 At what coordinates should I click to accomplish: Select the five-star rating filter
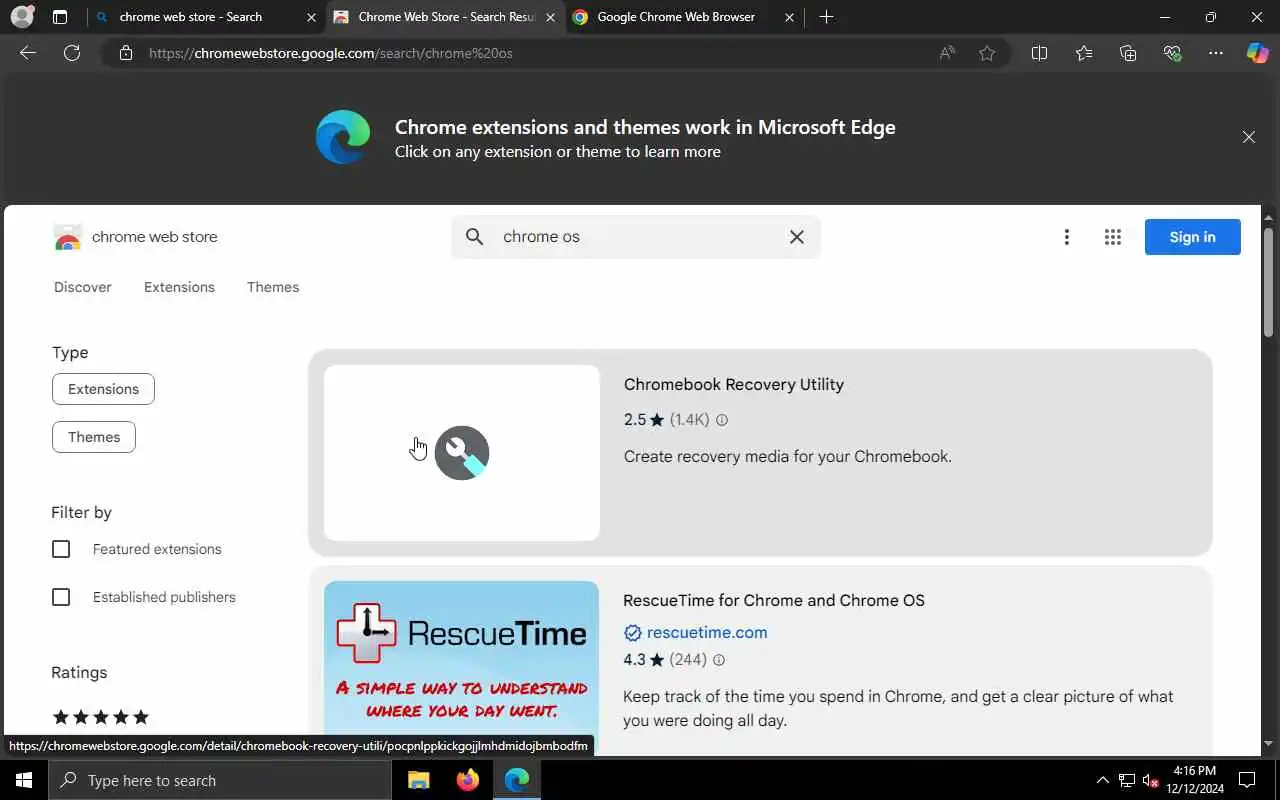click(100, 717)
